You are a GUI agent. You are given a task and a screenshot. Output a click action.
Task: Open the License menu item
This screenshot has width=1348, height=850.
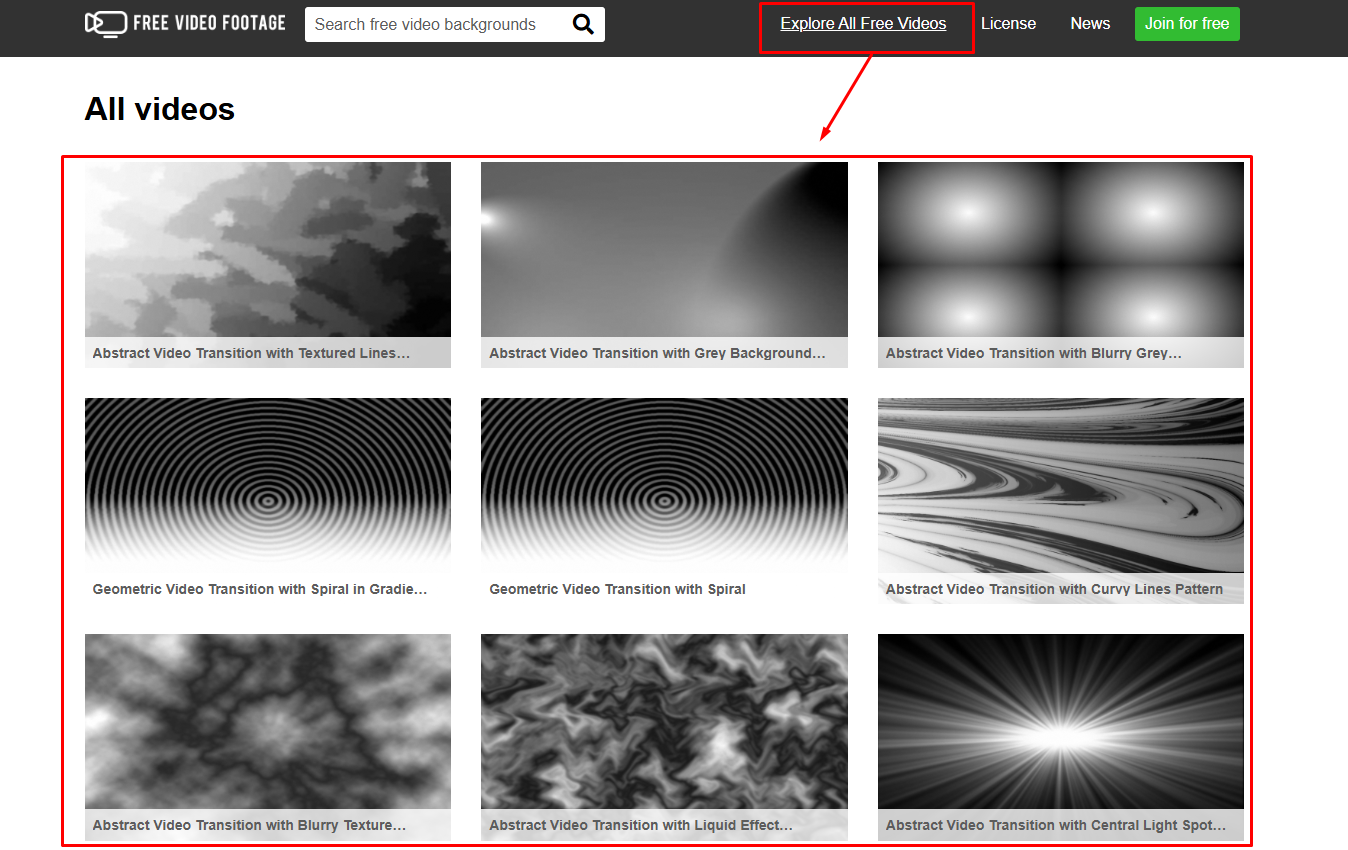(1008, 23)
